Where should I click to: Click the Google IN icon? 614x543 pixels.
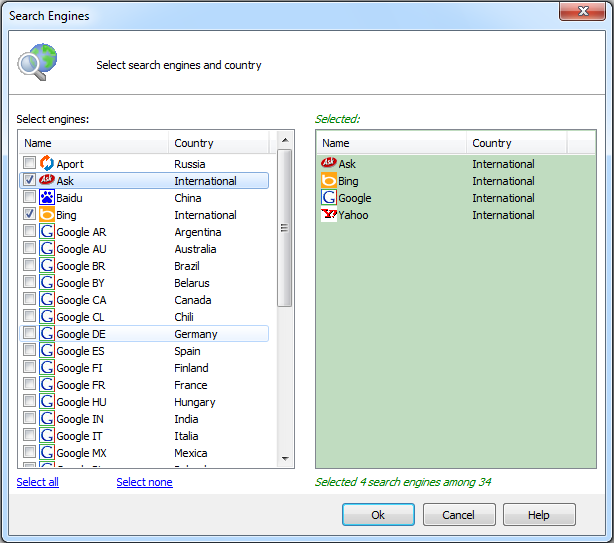point(47,419)
